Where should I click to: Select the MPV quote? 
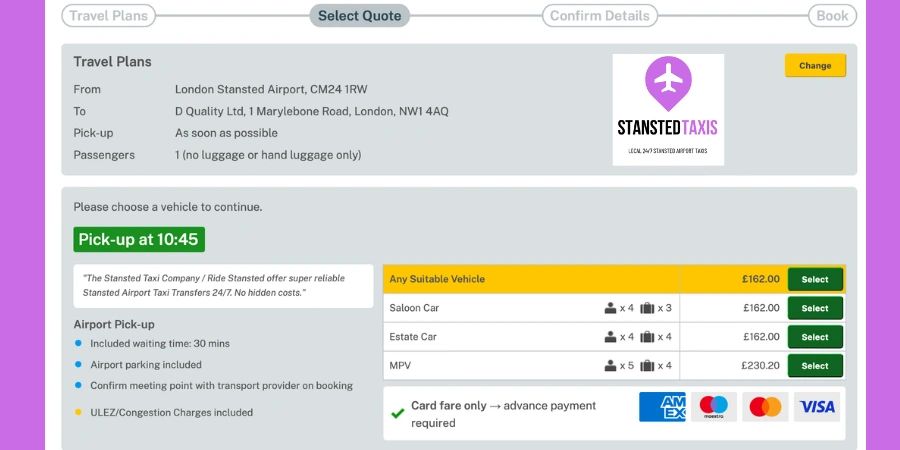[x=815, y=366]
